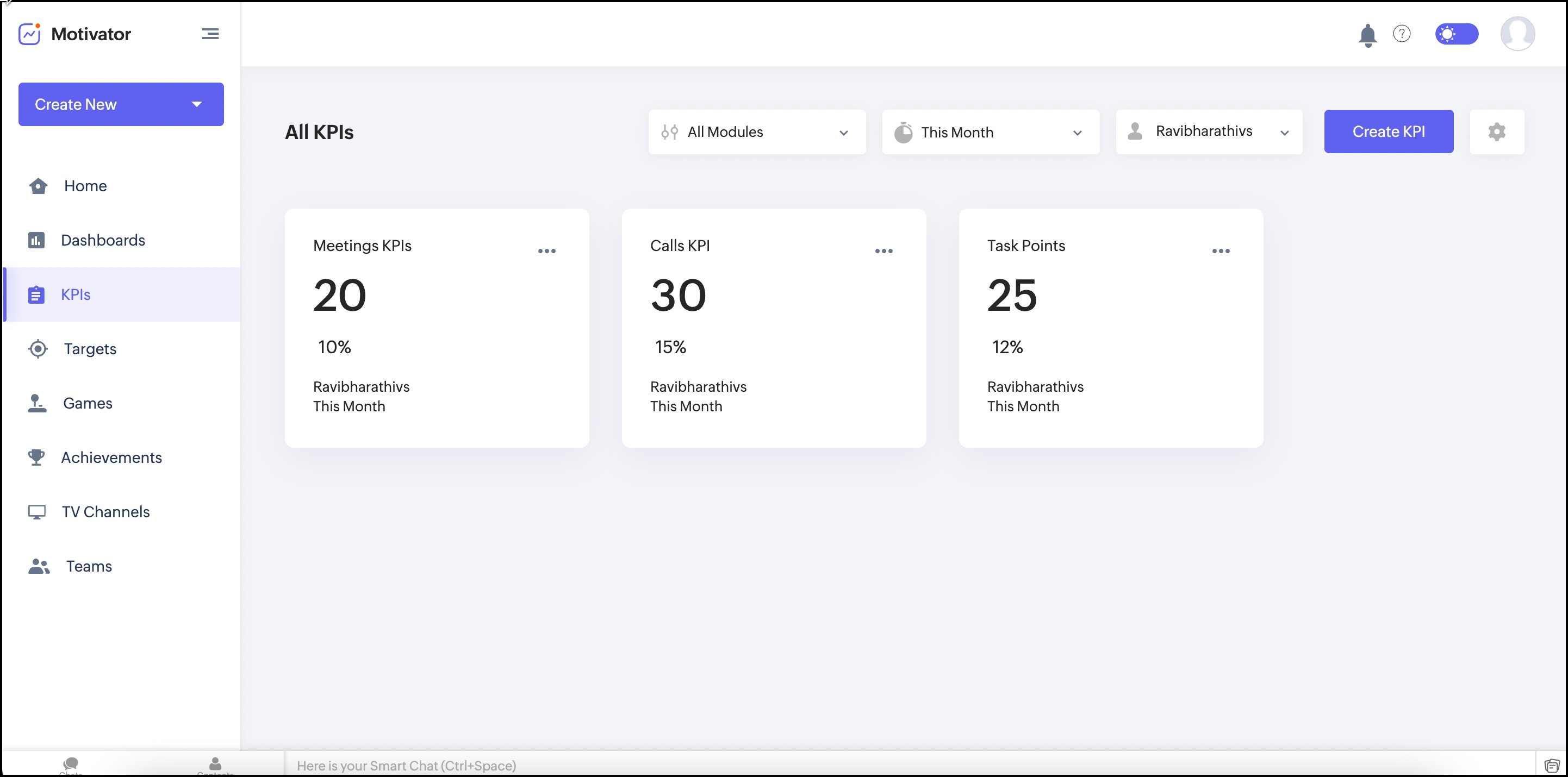The height and width of the screenshot is (777, 1568).
Task: Click the notification bell icon
Action: pyautogui.click(x=1367, y=35)
